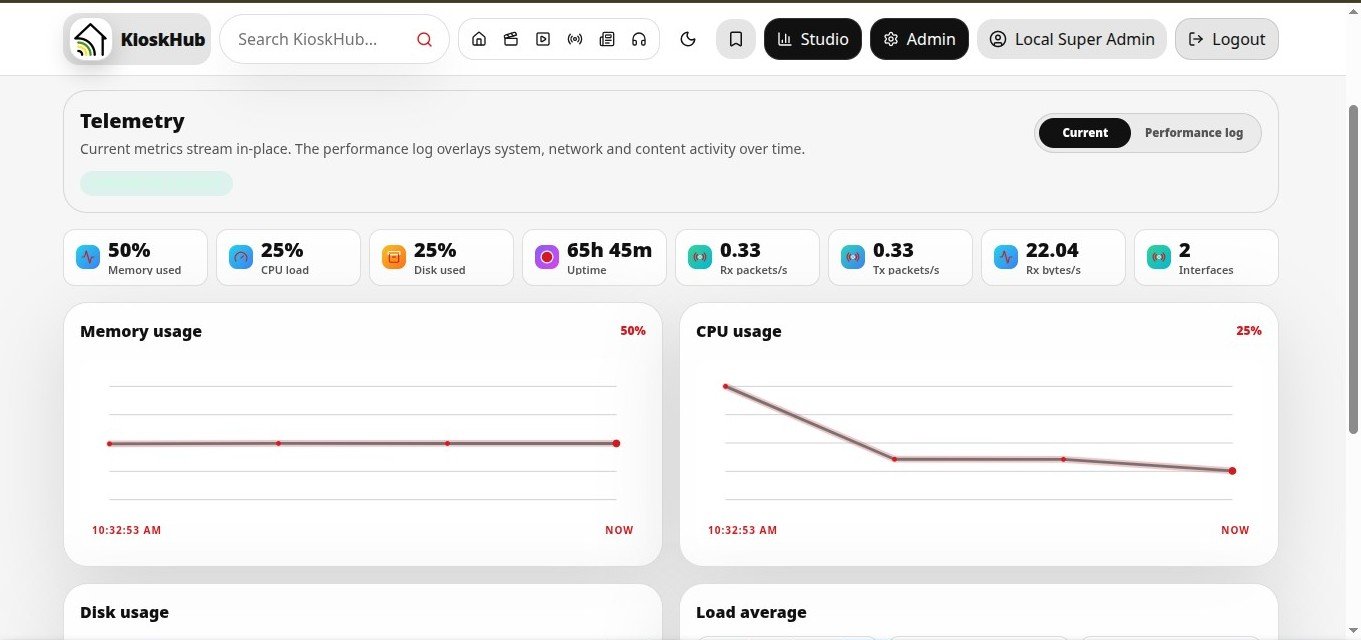The height and width of the screenshot is (640, 1361).
Task: Open the Admin section
Action: 919,39
